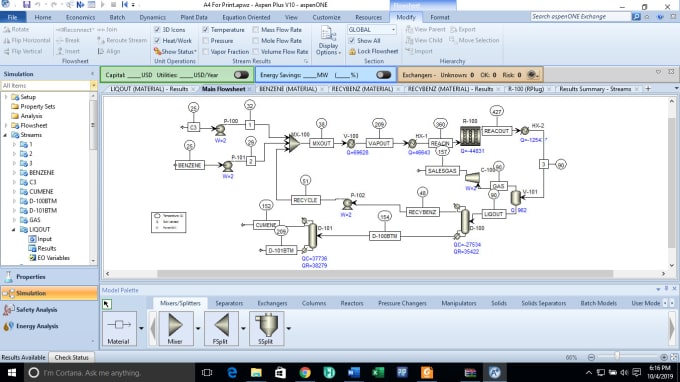Toggle the Show All checkbox
The image size is (680, 382).
(352, 40)
